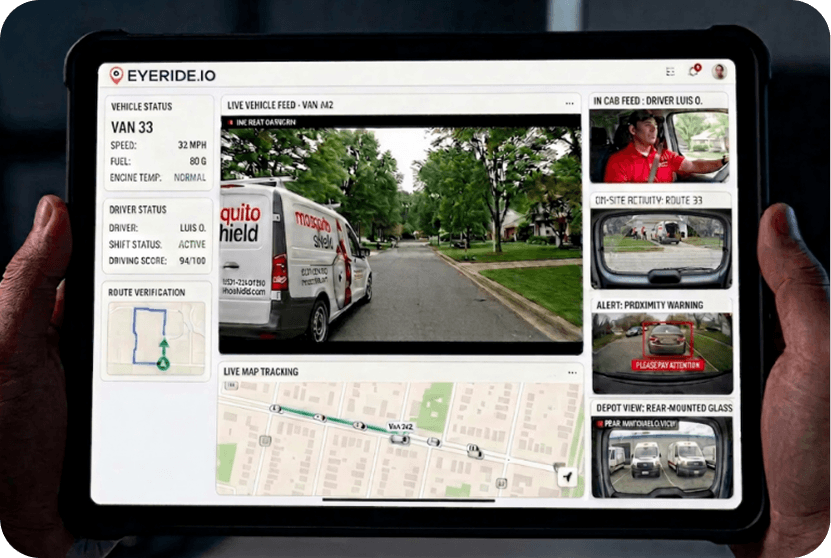Open the On-Site Activity Route 33 video
Viewport: 831px width, 558px height.
point(661,249)
